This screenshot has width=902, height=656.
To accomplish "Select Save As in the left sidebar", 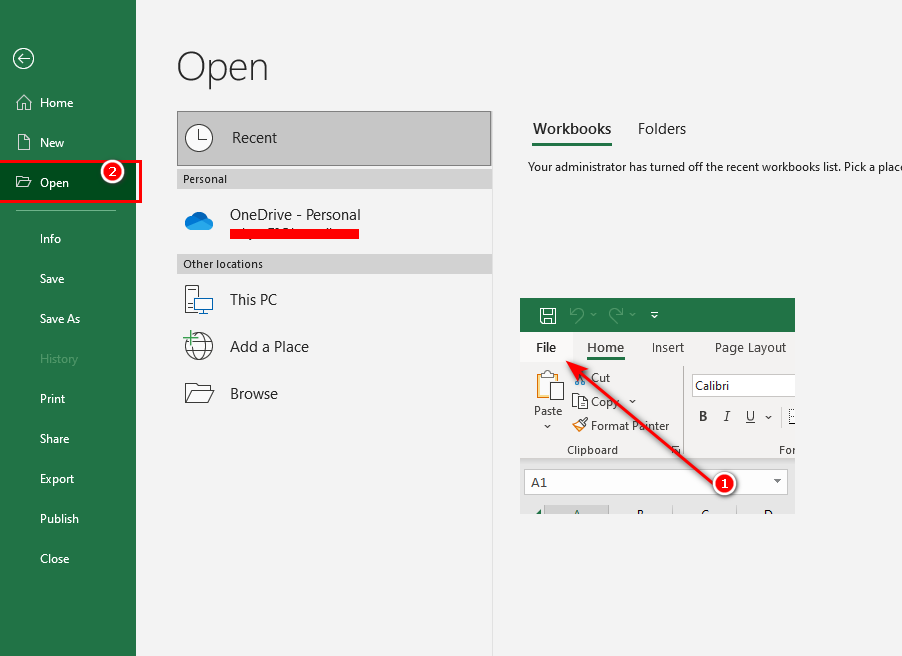I will click(60, 319).
